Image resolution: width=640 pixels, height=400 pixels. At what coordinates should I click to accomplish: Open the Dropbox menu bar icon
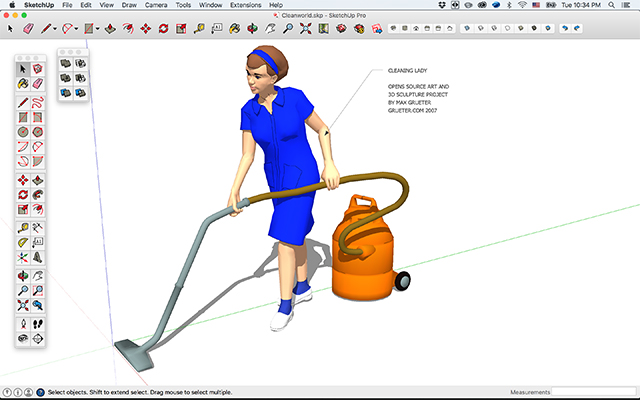442,5
